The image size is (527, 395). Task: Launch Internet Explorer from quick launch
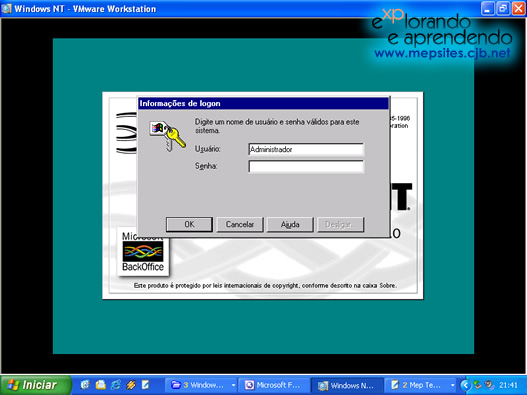point(116,385)
